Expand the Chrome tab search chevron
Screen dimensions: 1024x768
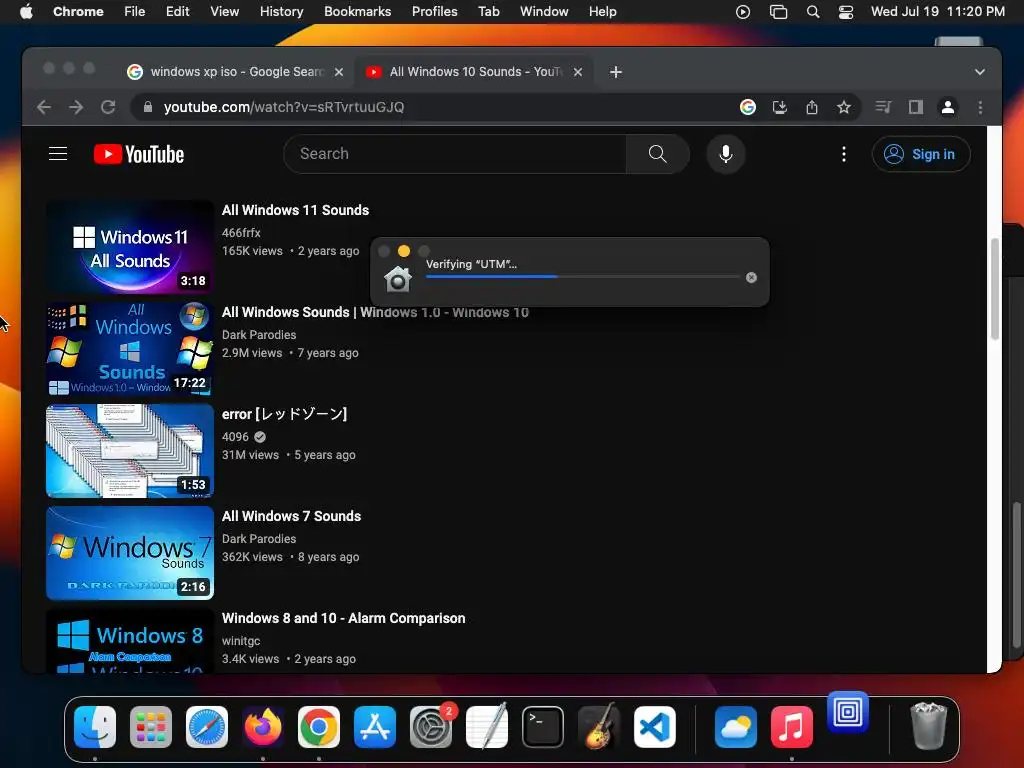[x=980, y=72]
